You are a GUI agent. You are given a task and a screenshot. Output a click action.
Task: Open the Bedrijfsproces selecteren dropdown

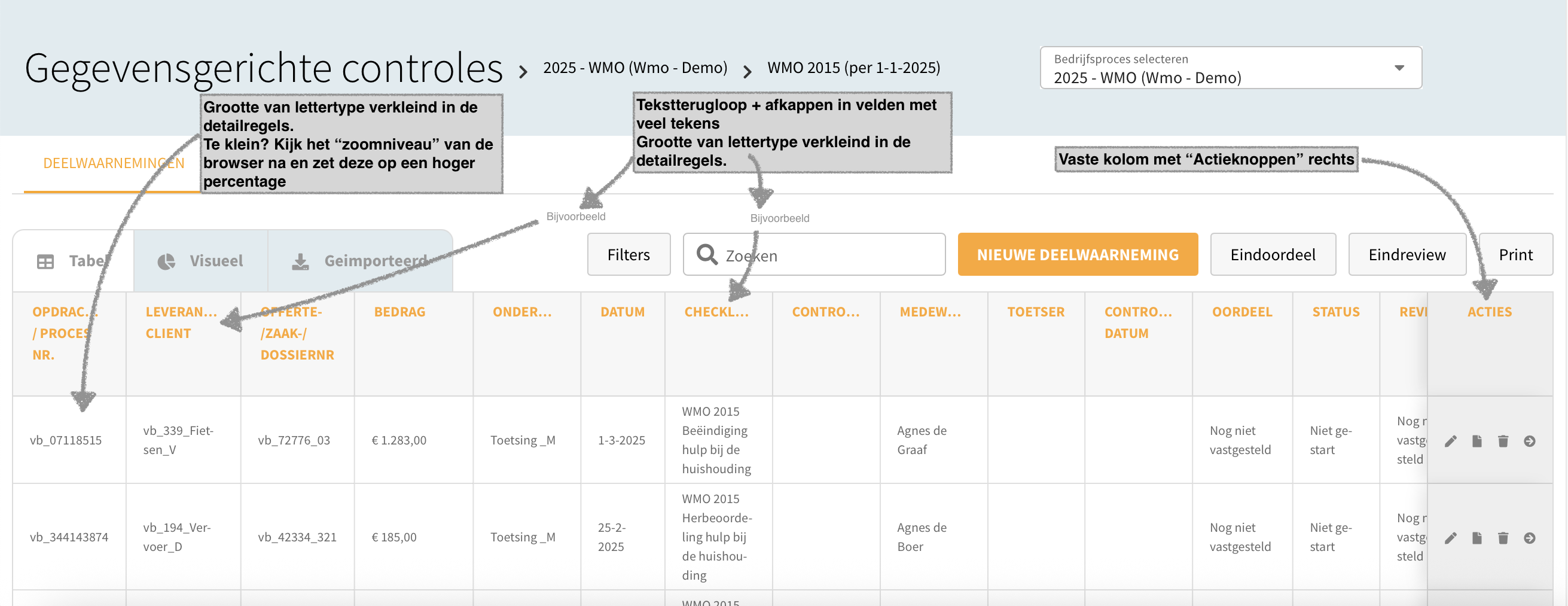point(1230,68)
